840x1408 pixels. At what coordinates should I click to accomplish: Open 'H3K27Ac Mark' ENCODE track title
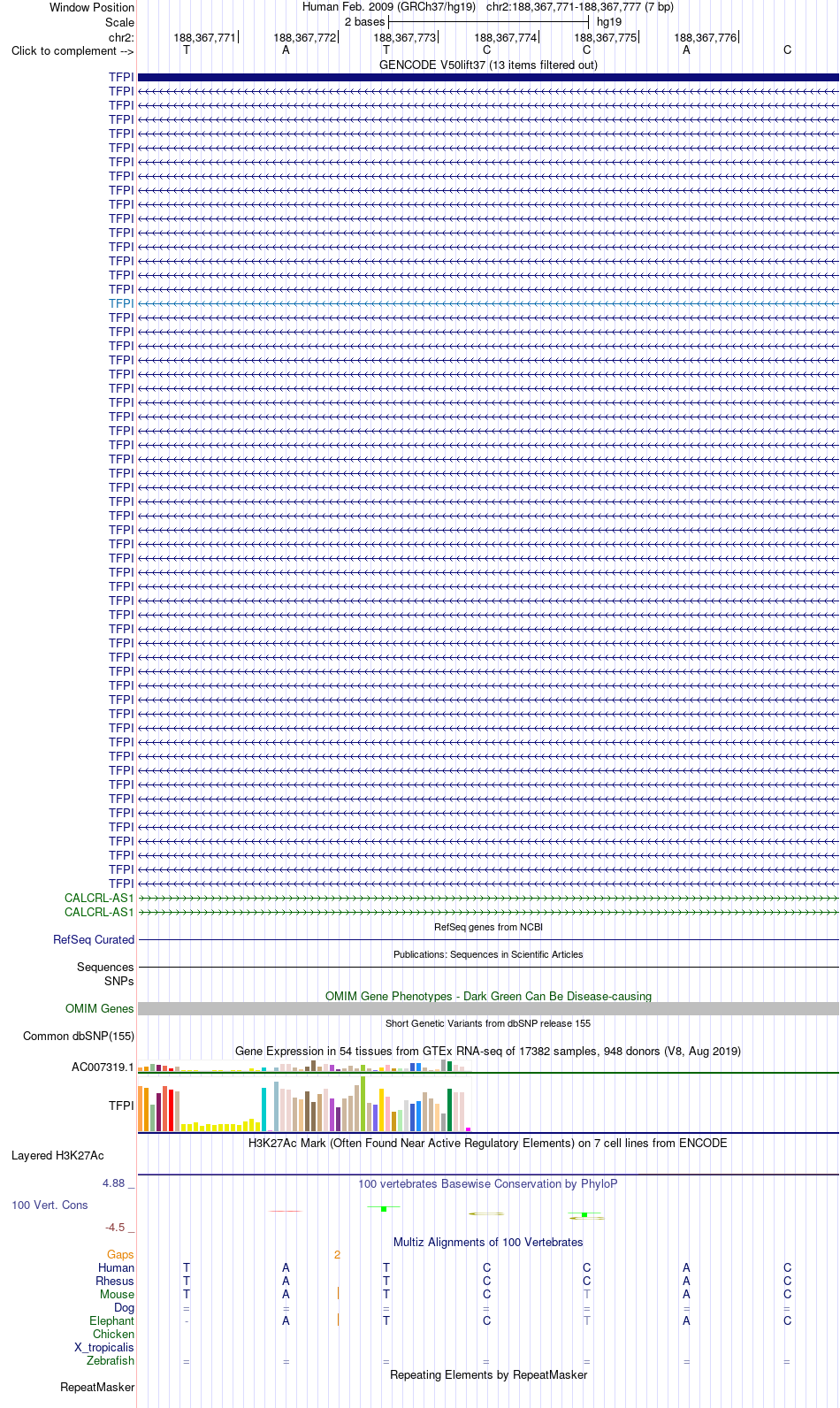[x=488, y=1143]
